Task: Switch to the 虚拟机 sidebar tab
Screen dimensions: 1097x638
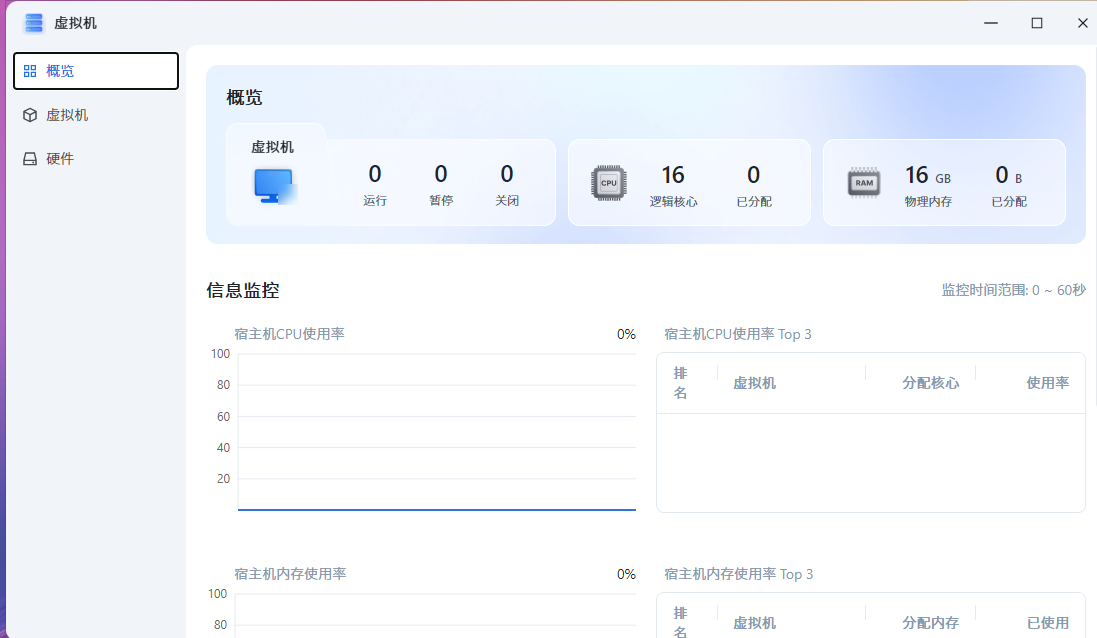Action: [x=67, y=115]
